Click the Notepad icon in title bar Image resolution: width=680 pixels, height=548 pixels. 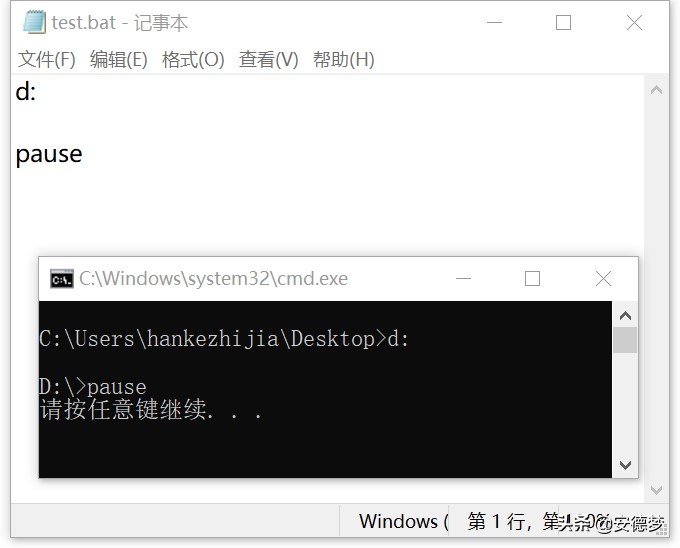(x=34, y=22)
